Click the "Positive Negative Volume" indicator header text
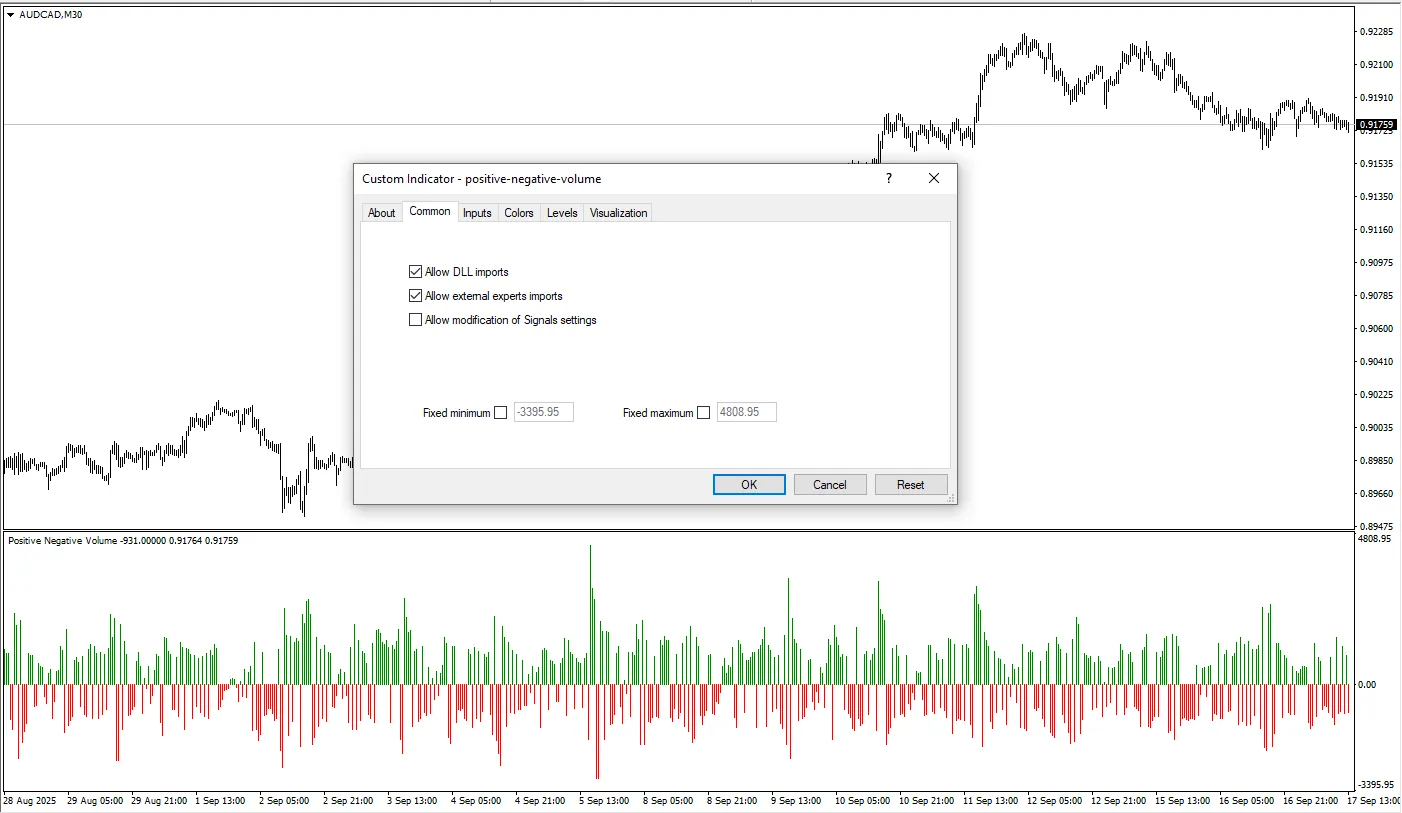 click(x=62, y=541)
